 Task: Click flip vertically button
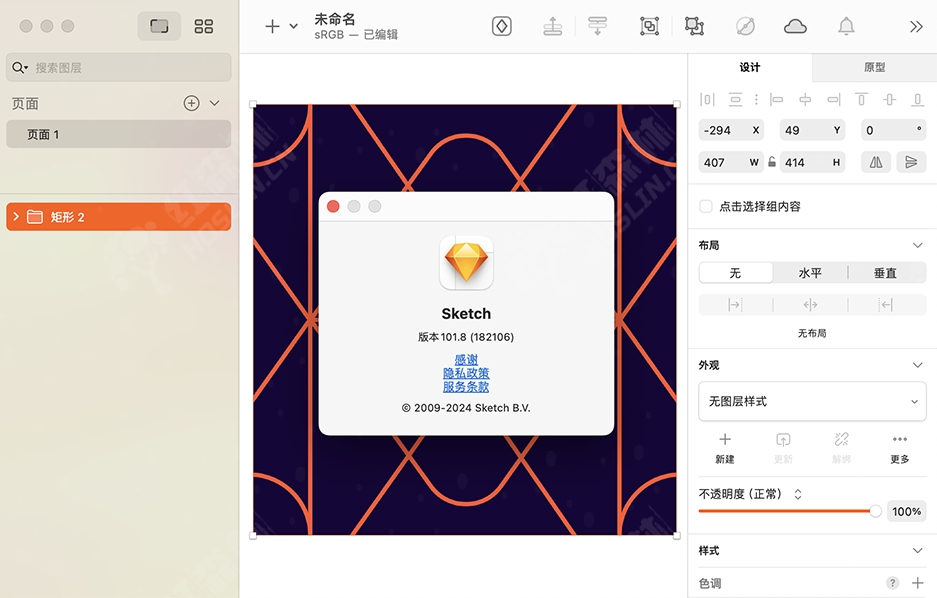click(911, 162)
